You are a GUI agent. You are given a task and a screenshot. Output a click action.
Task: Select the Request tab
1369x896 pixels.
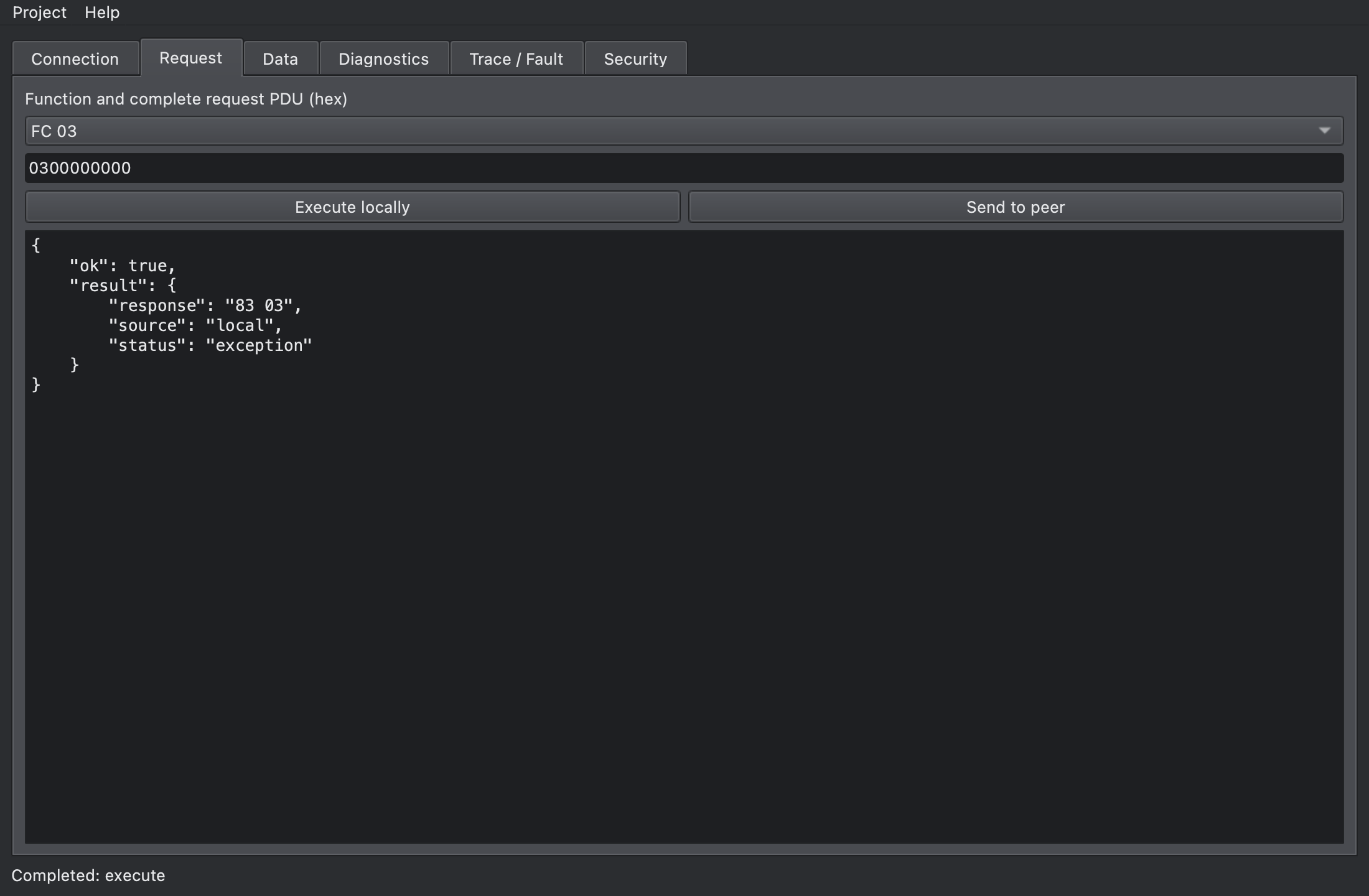191,58
